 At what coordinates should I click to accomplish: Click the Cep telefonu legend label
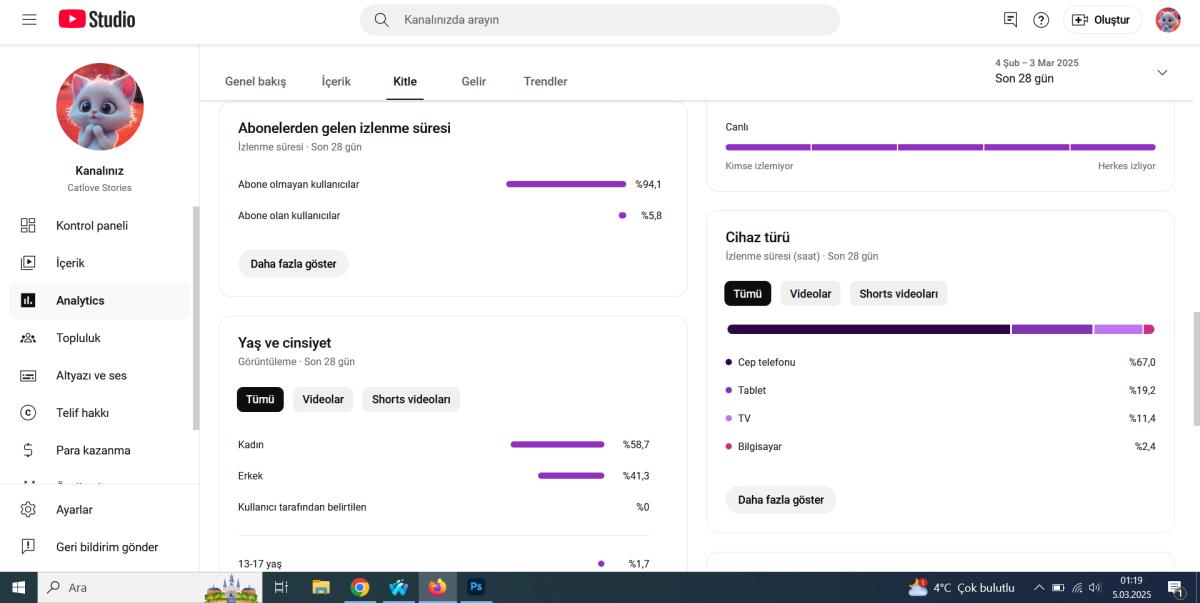(767, 362)
